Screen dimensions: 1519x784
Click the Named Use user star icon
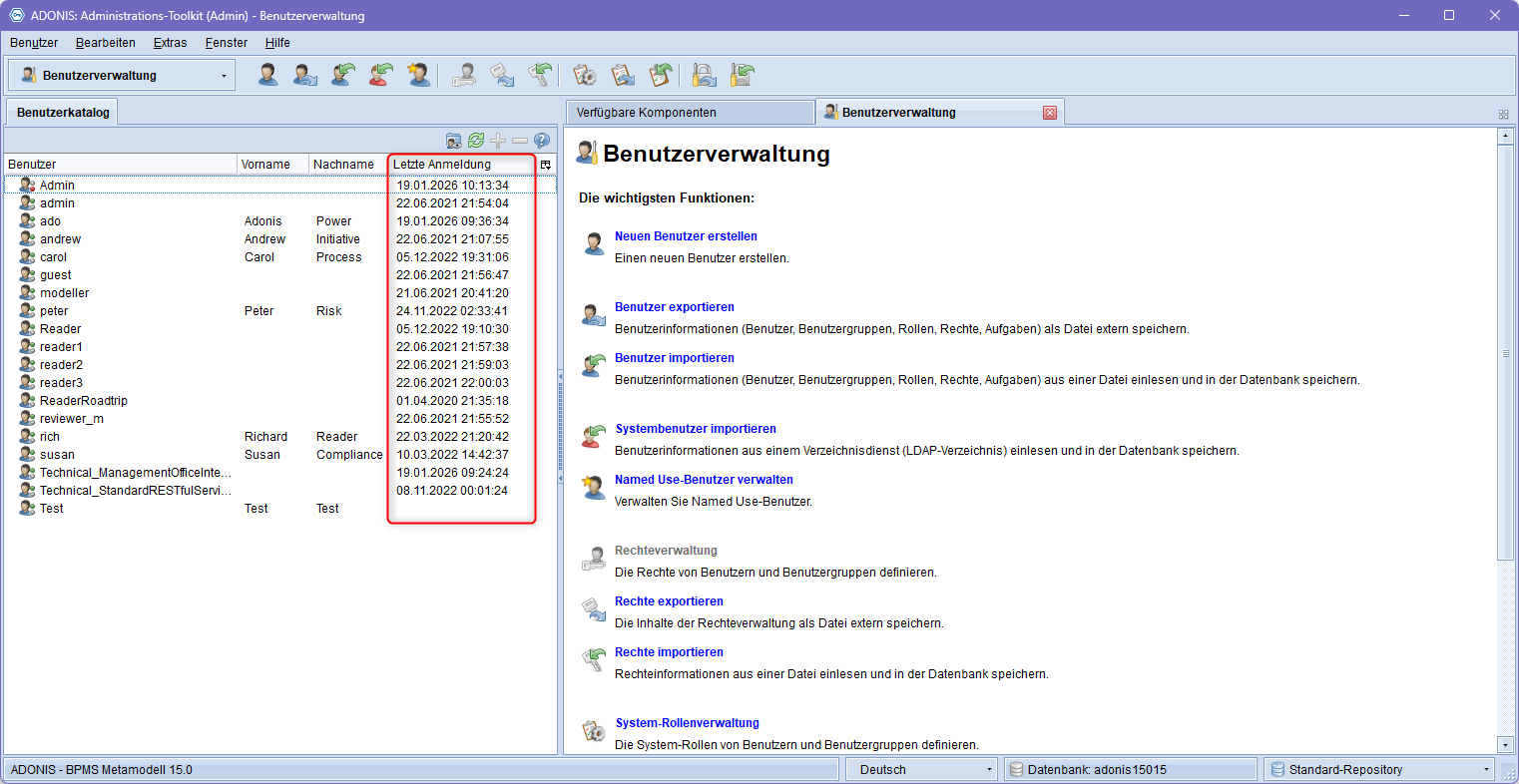point(420,75)
